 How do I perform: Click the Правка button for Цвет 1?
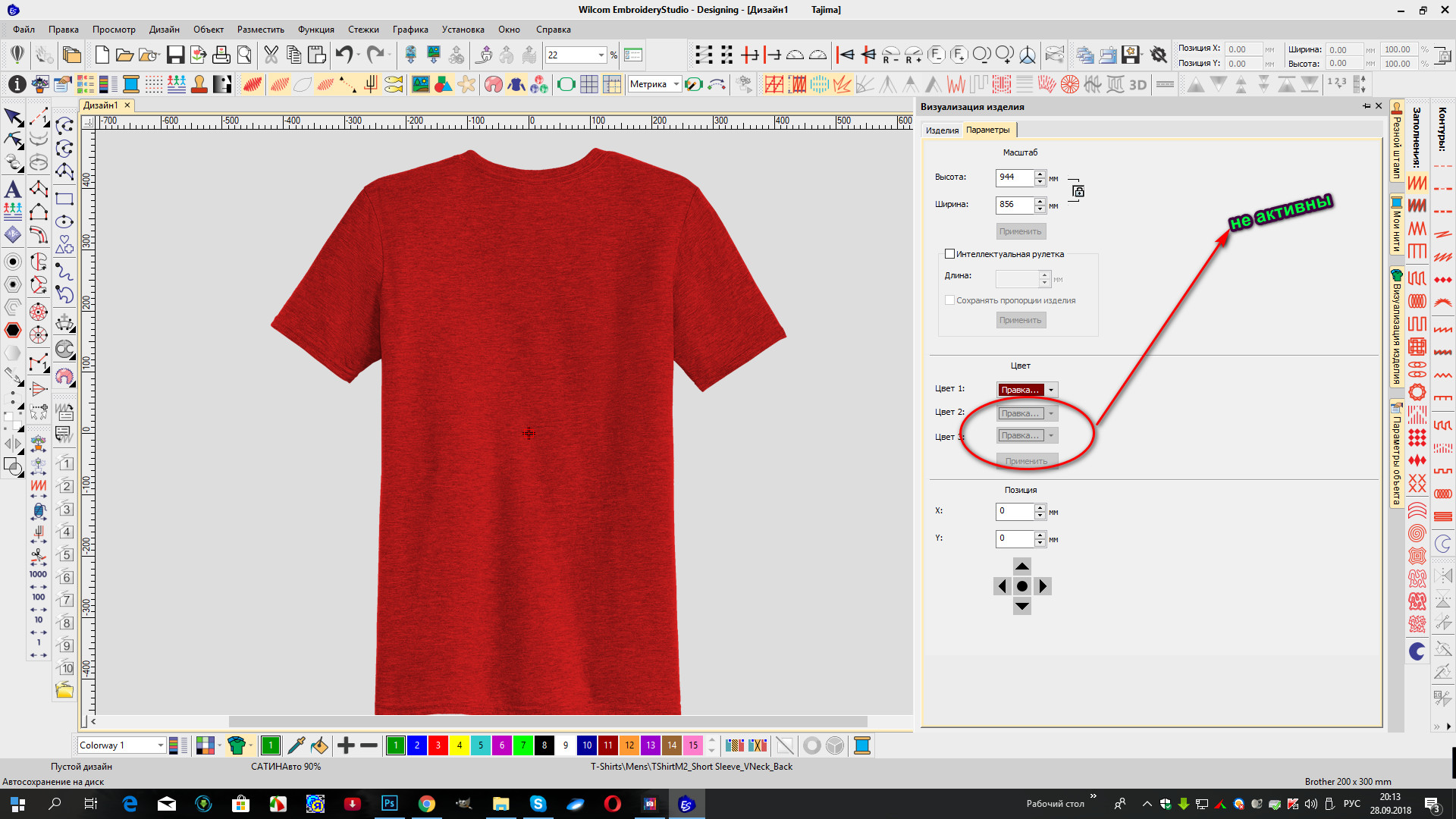1020,390
